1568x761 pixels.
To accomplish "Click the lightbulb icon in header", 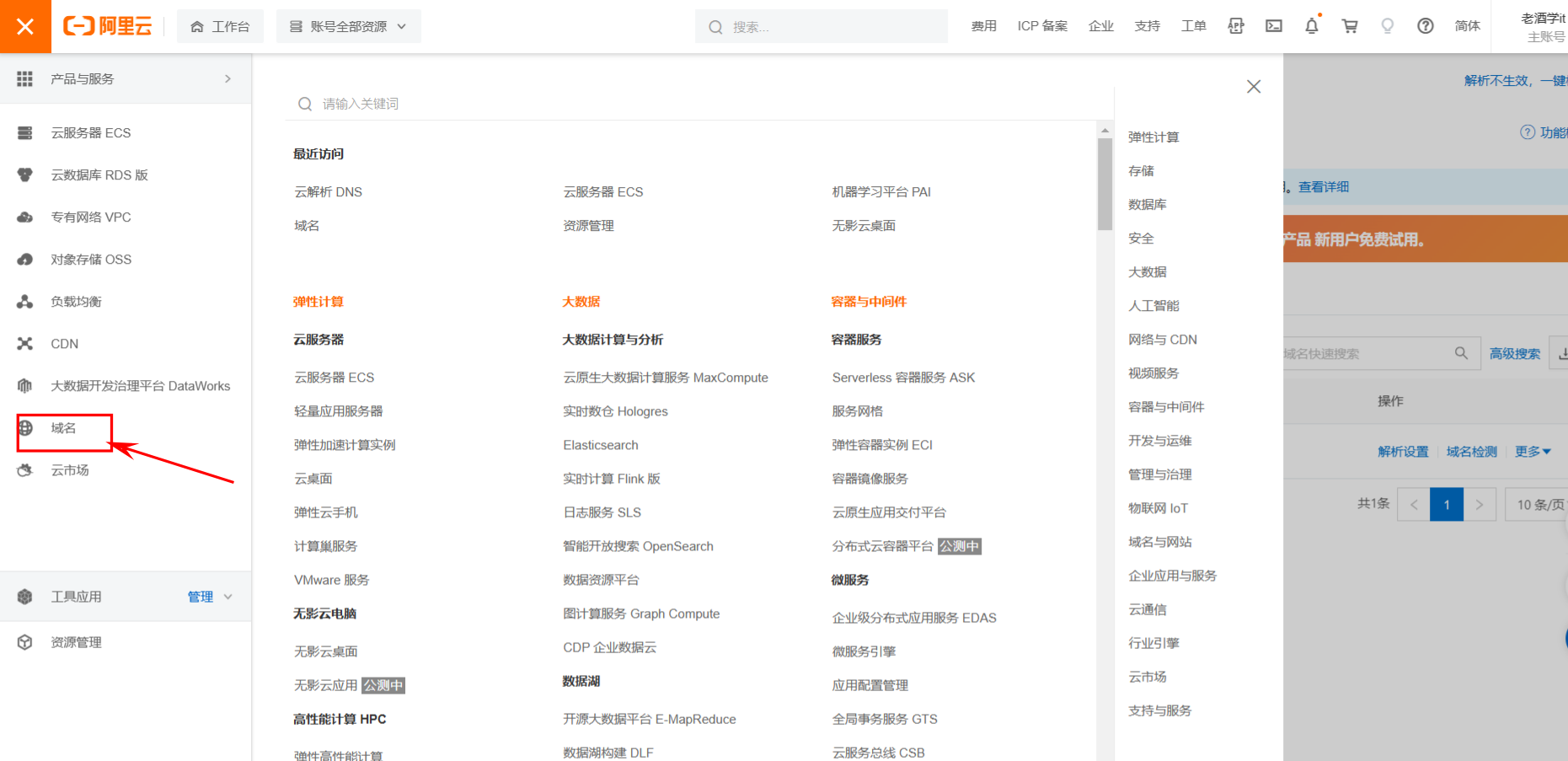I will click(x=1388, y=26).
